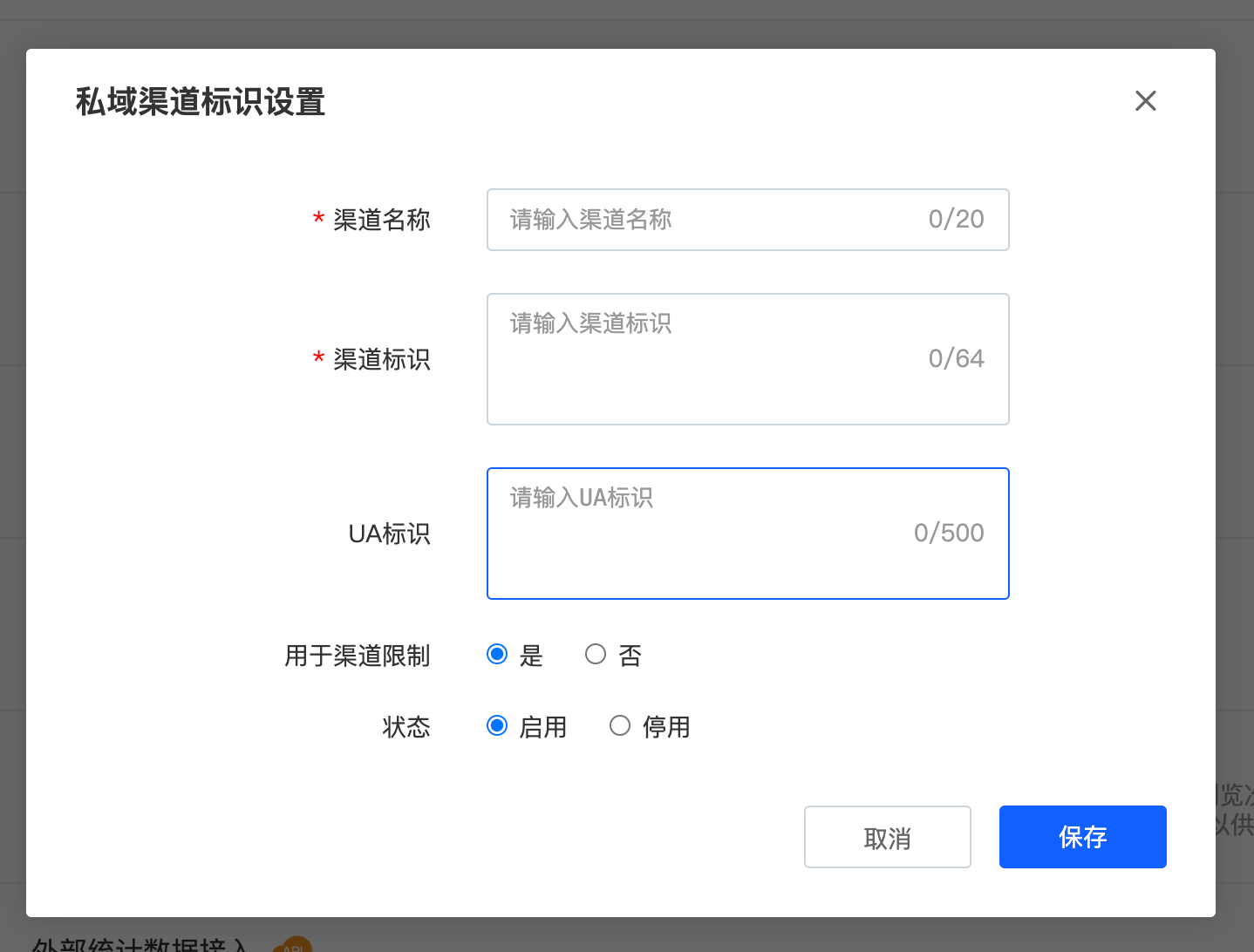
Task: Switch 状态 to 停用
Action: click(x=620, y=726)
